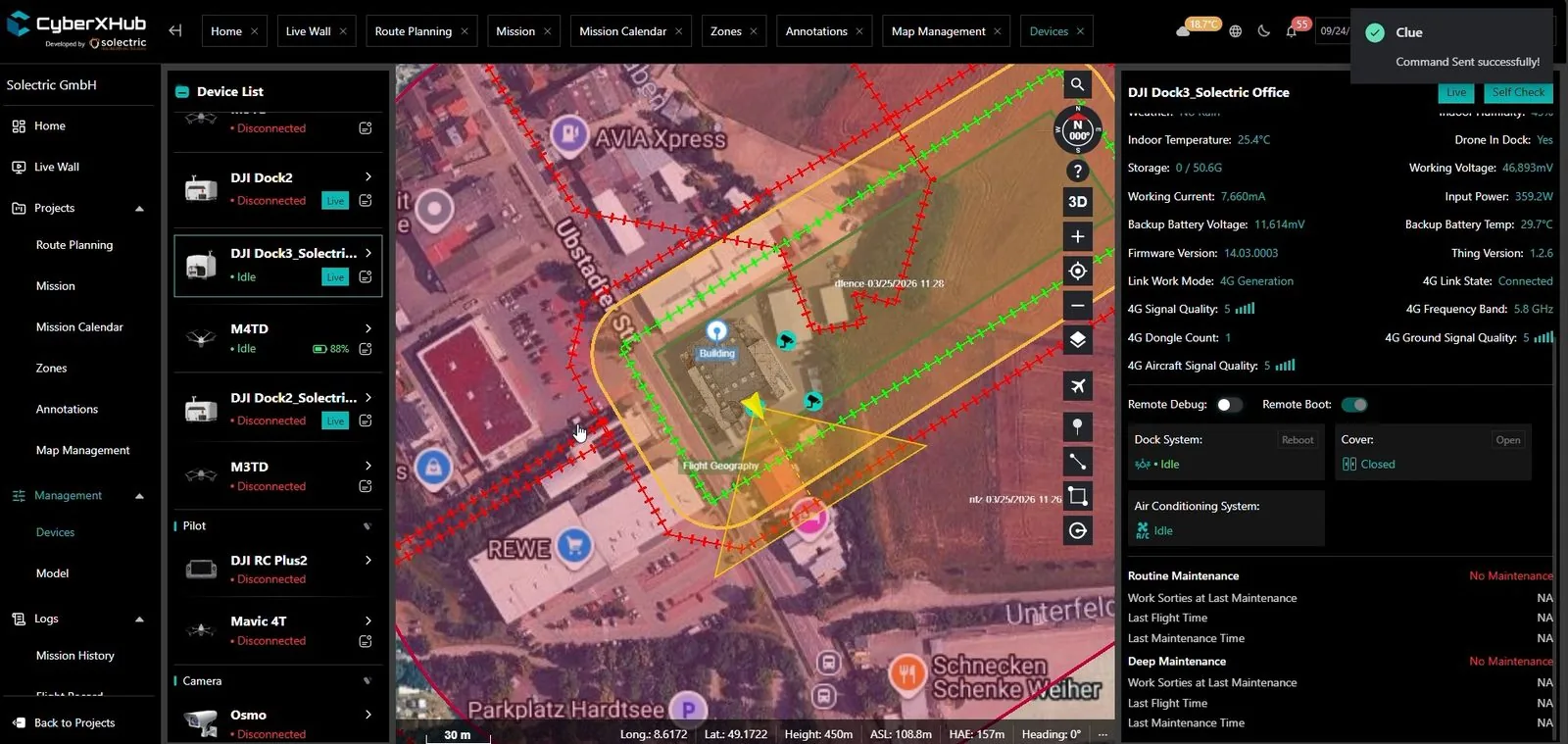The height and width of the screenshot is (744, 1568).
Task: Open the map search tool
Action: [1077, 84]
